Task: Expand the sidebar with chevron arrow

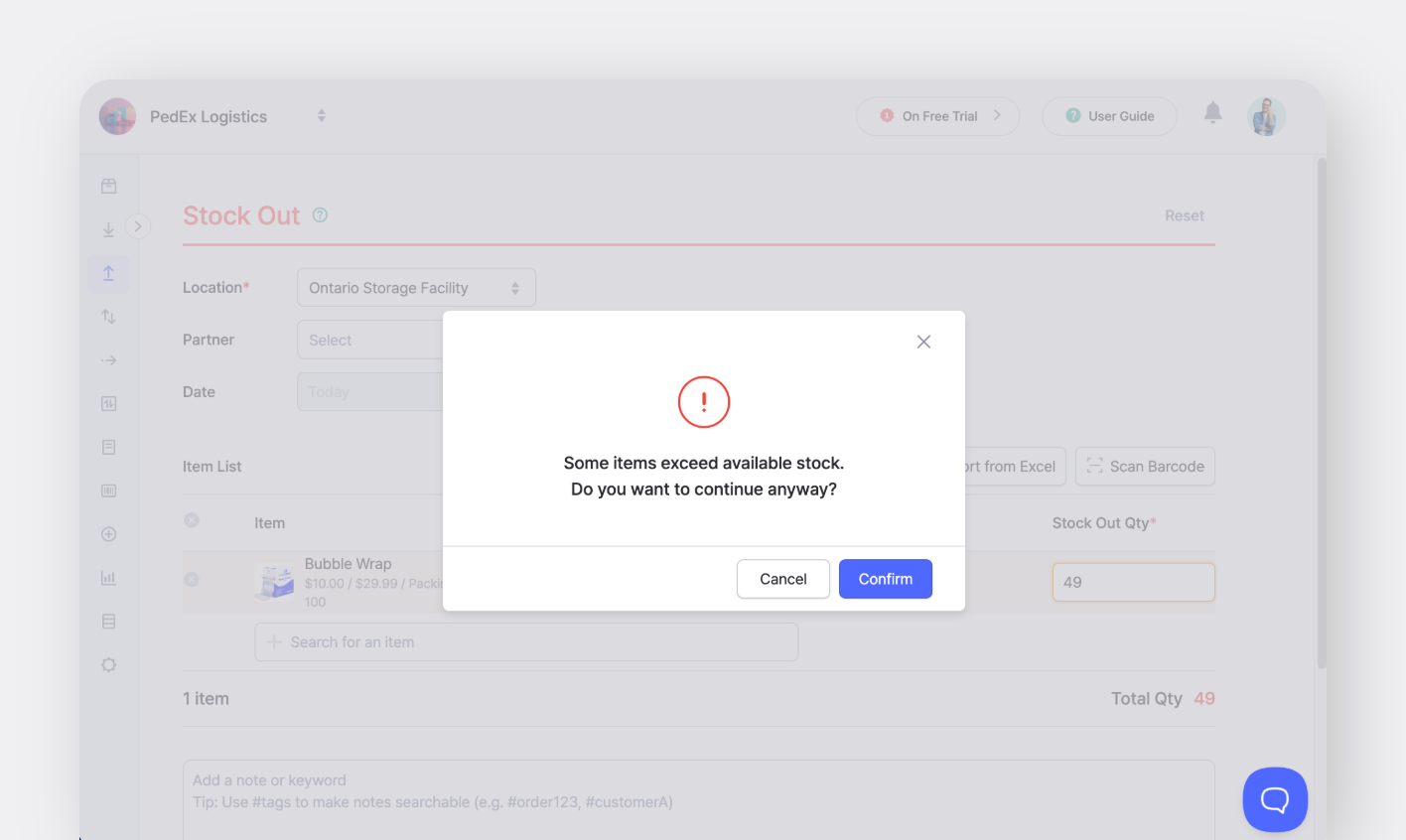Action: click(x=138, y=226)
